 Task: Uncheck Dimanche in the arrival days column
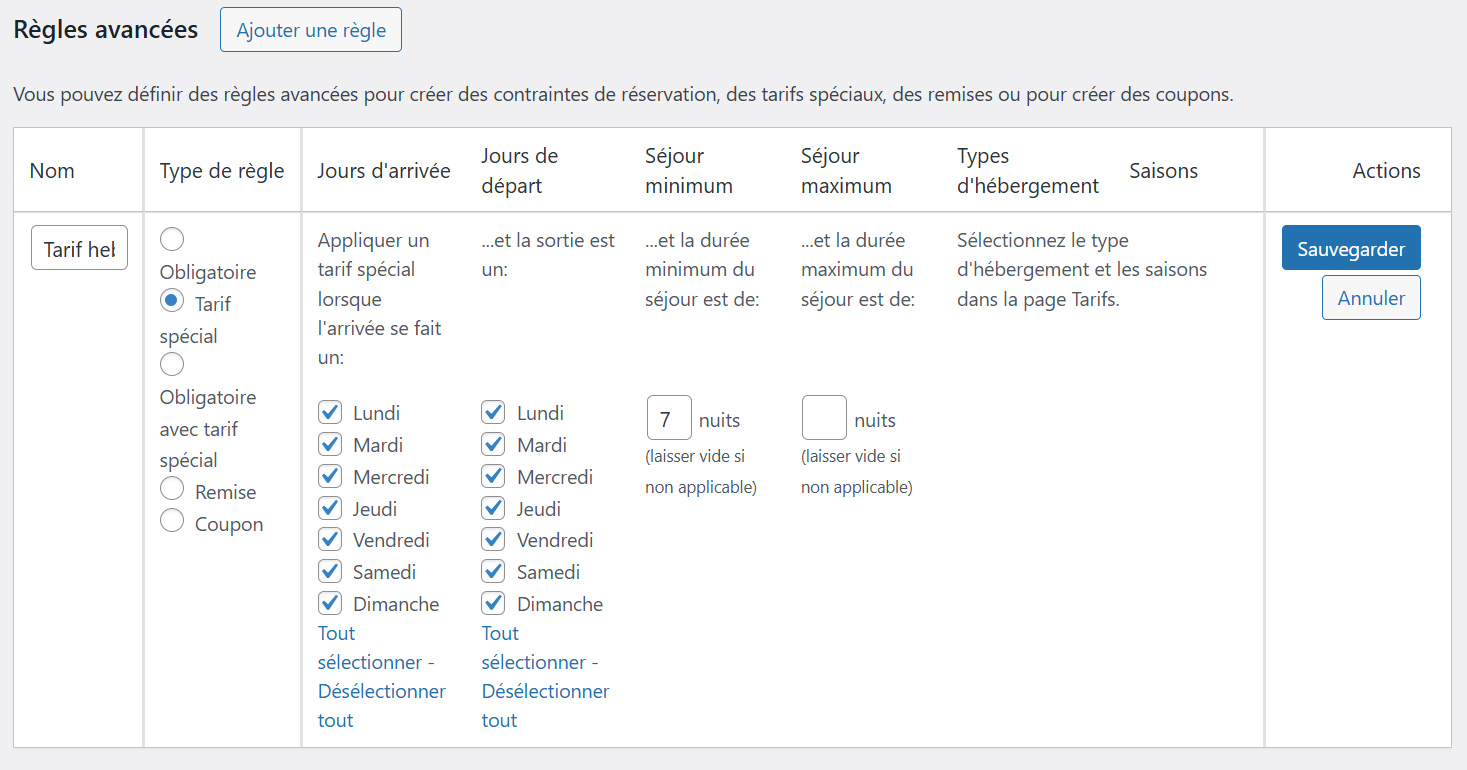(331, 603)
